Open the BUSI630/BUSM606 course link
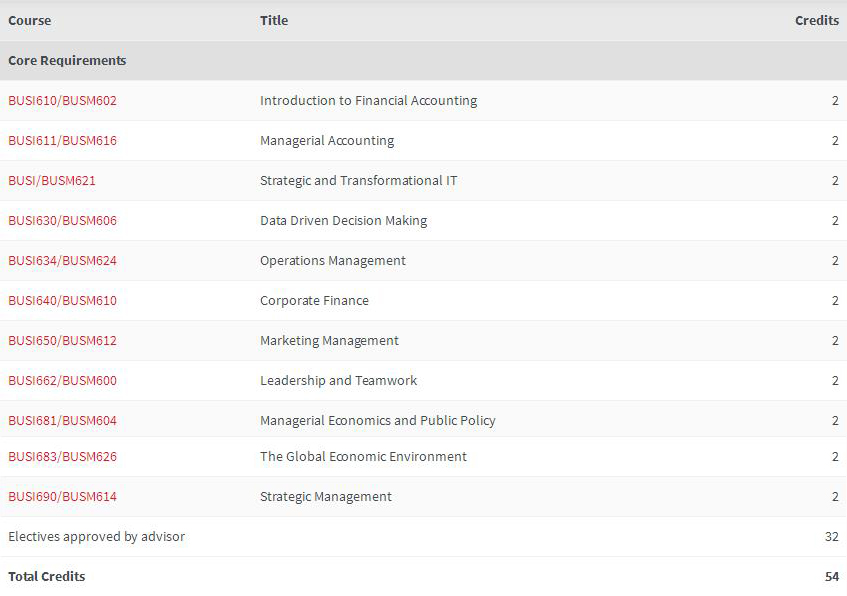The height and width of the screenshot is (596, 847). pos(62,221)
